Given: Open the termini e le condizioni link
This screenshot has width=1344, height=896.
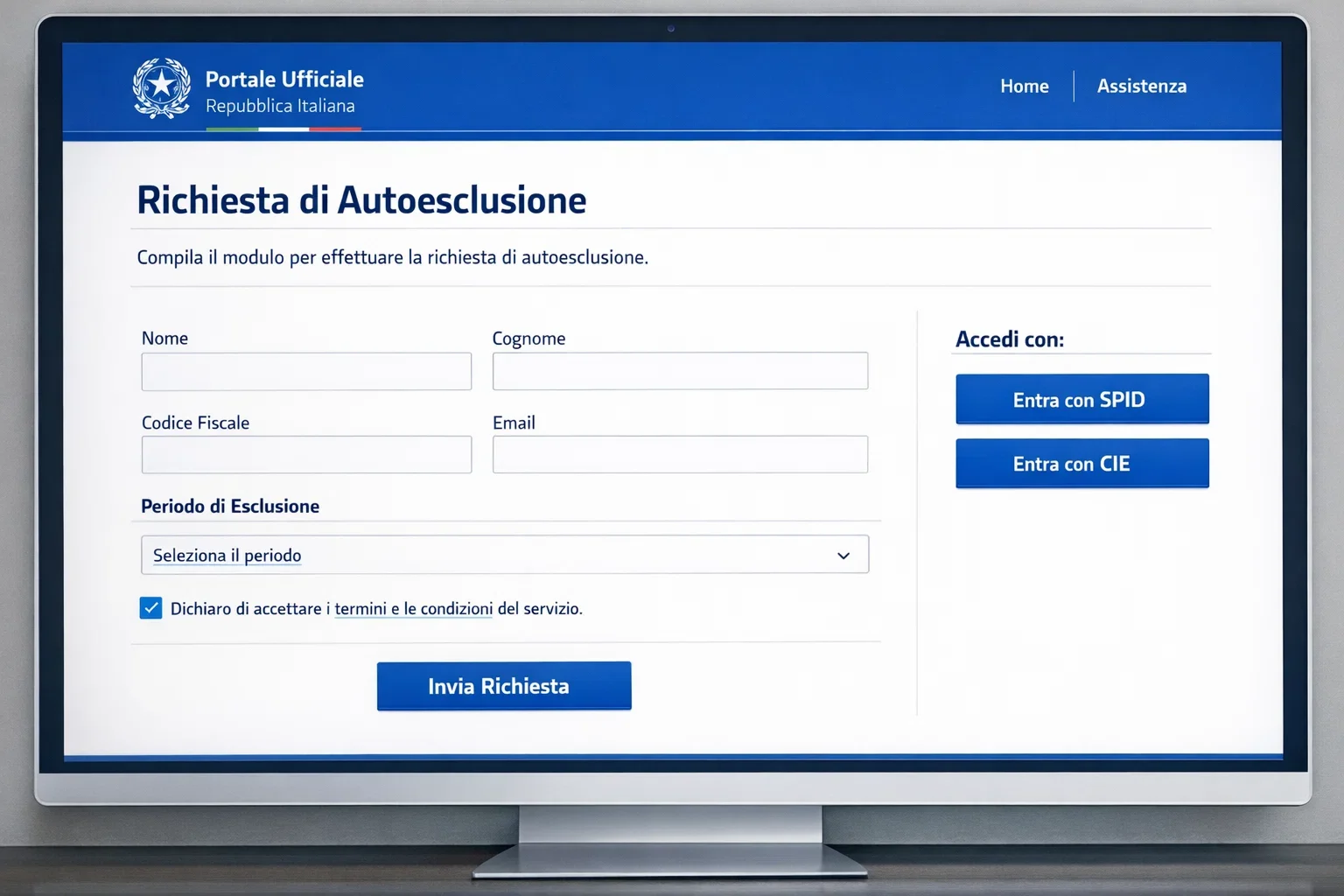Looking at the screenshot, I should [413, 608].
